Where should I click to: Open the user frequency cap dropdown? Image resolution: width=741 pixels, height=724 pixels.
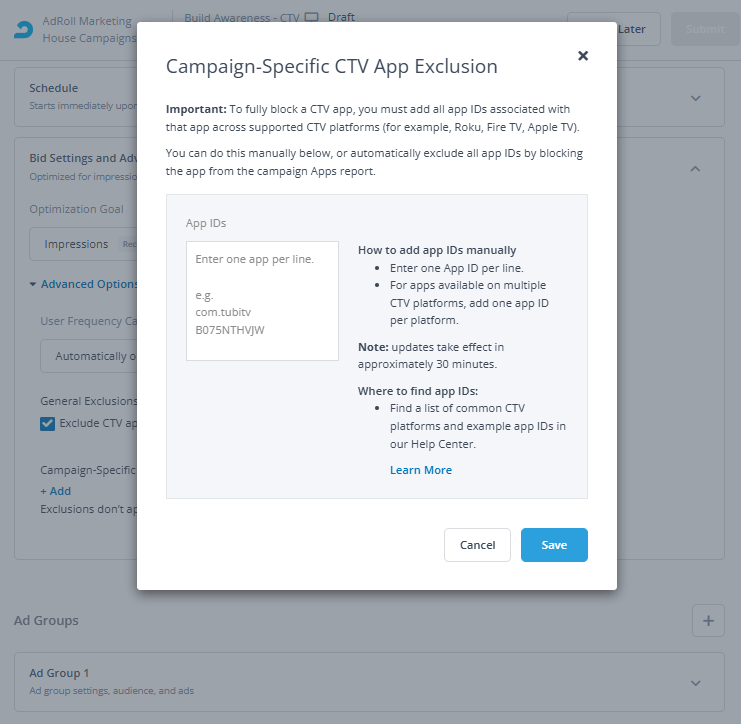(89, 356)
